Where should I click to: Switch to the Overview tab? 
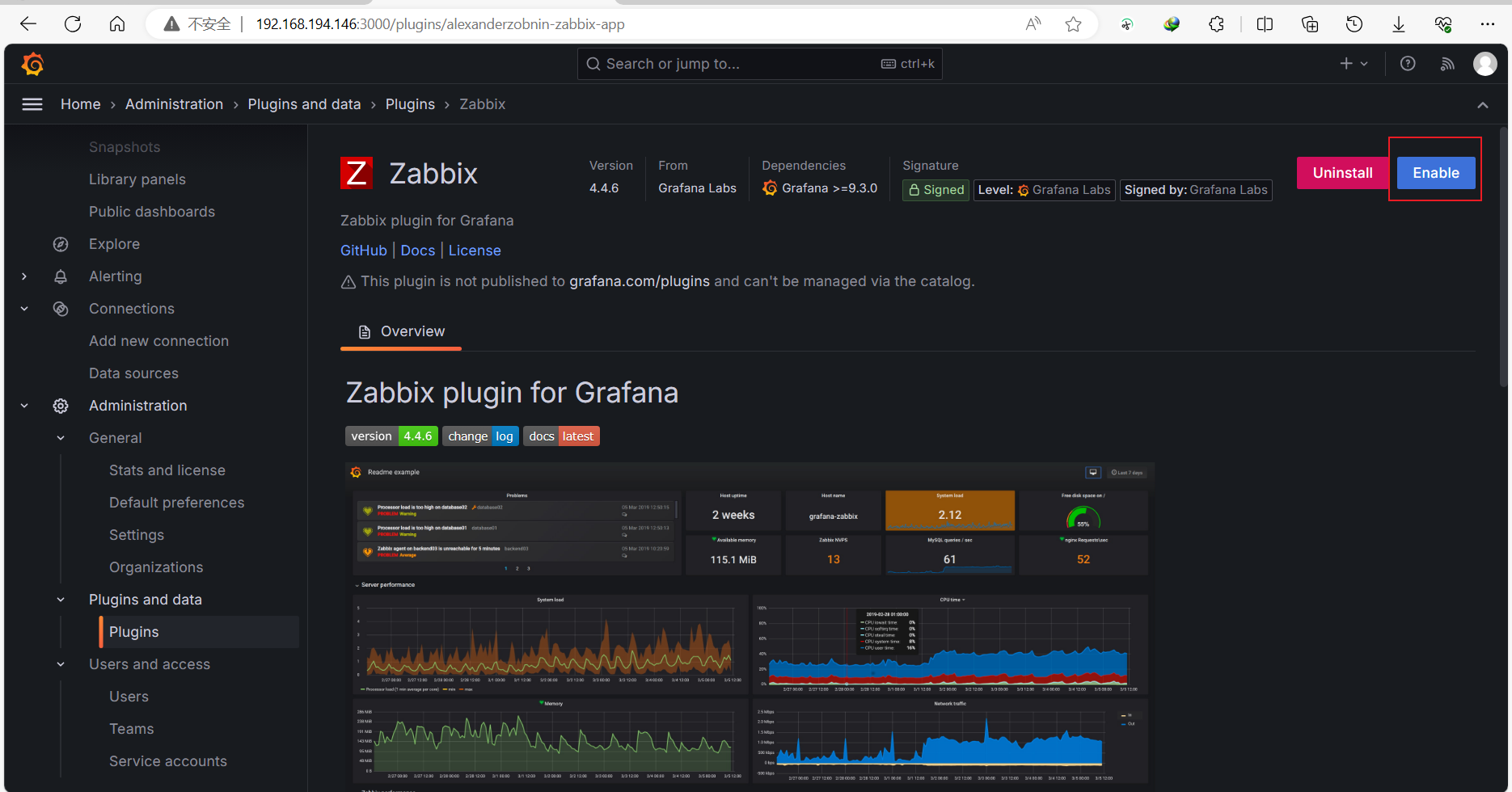(401, 332)
